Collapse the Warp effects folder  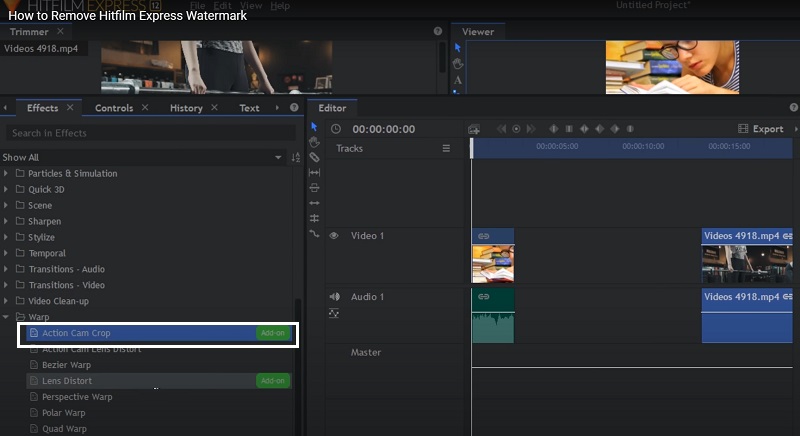pos(7,317)
